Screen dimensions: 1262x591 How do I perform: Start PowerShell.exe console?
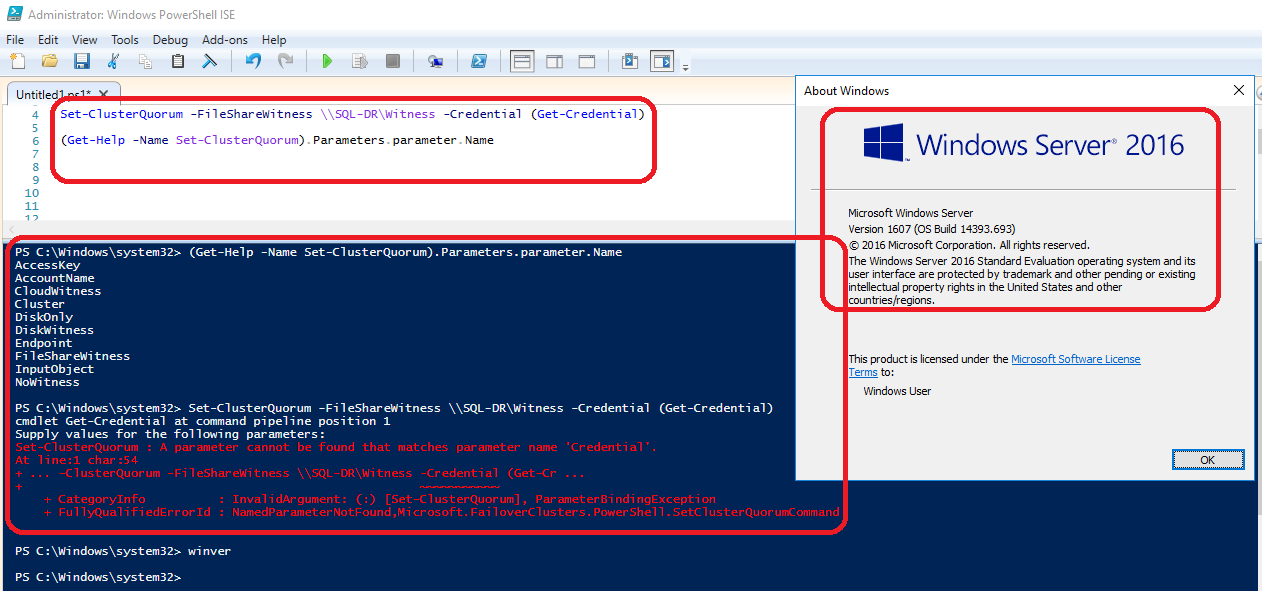(x=479, y=61)
